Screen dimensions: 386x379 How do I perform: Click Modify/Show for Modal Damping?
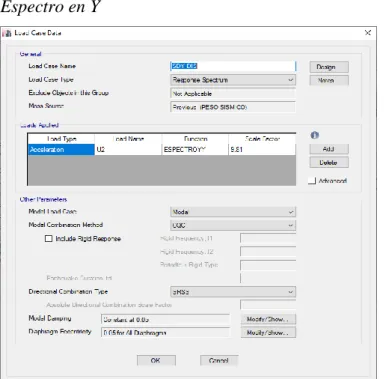(x=268, y=319)
